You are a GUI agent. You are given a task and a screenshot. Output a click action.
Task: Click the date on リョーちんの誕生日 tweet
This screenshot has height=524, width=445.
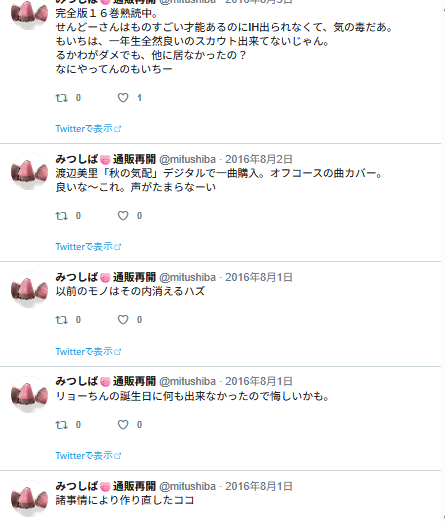[x=259, y=381]
